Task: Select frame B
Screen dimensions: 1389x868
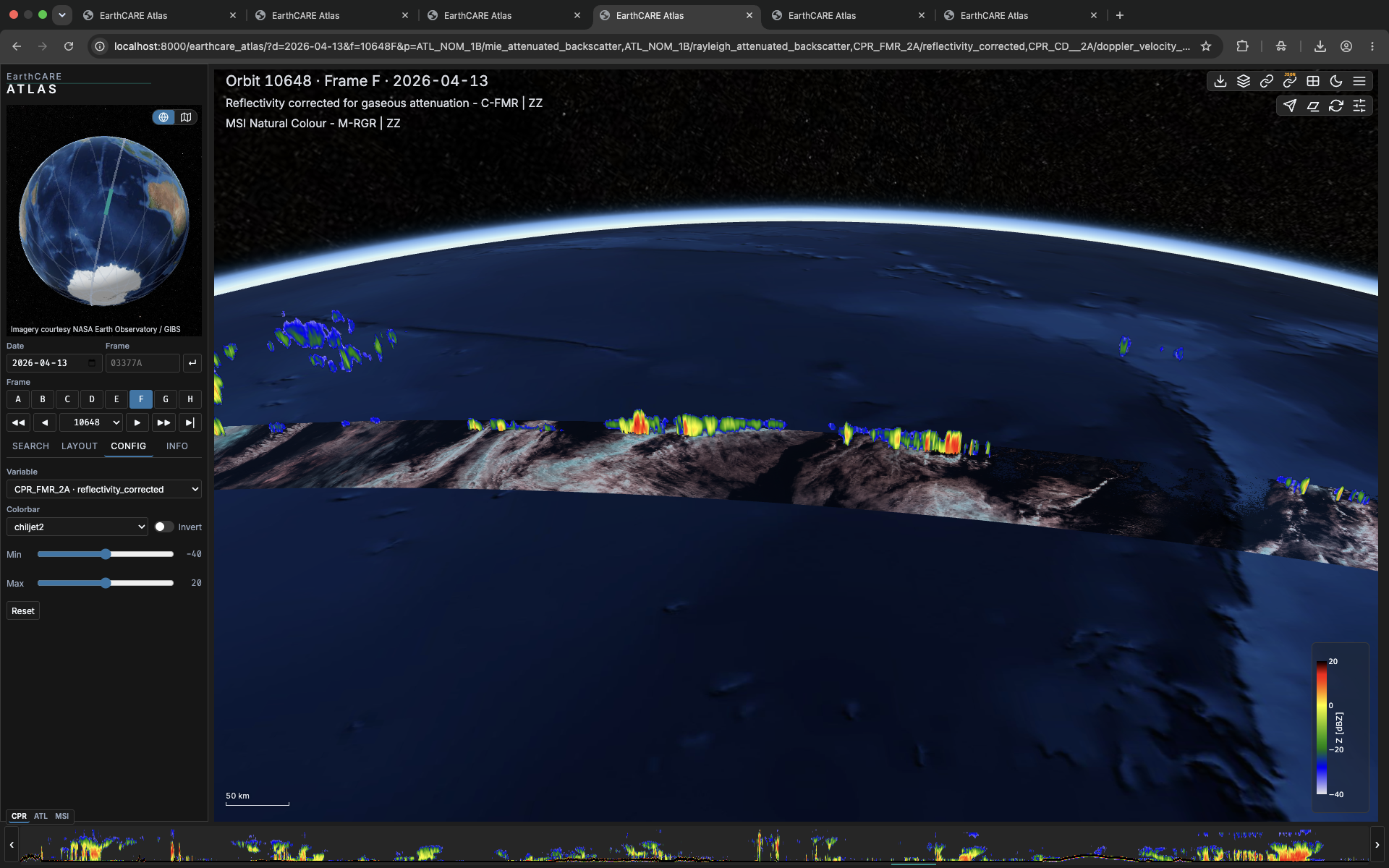Action: click(x=43, y=399)
